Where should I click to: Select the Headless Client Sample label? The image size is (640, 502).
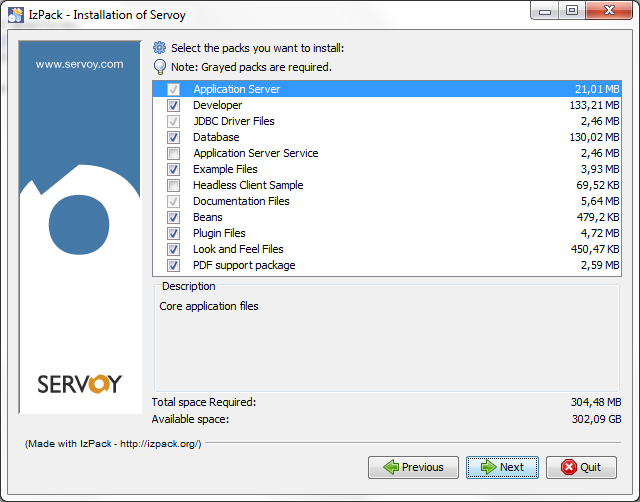(x=248, y=185)
